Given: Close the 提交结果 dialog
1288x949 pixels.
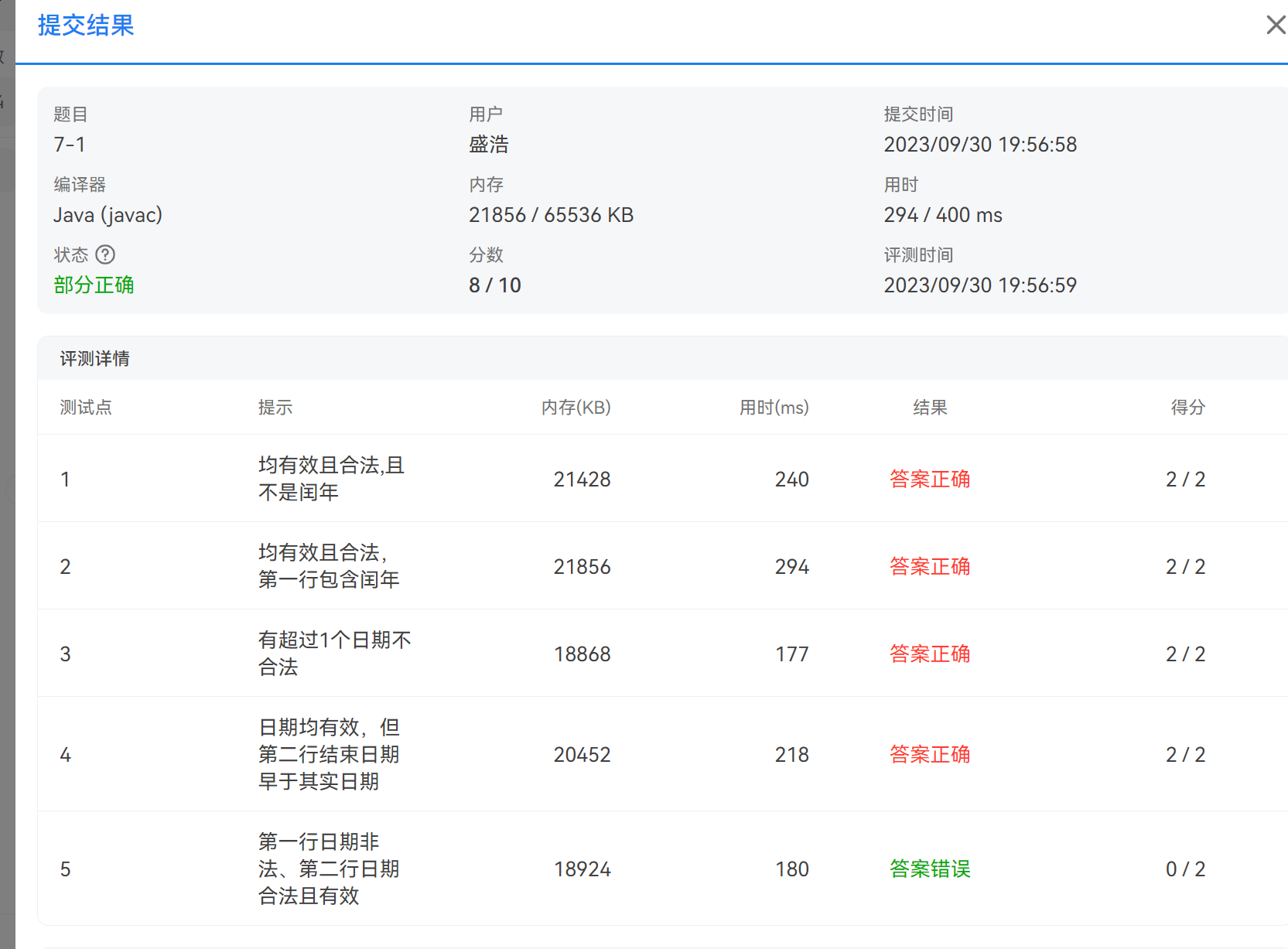Looking at the screenshot, I should (x=1276, y=25).
